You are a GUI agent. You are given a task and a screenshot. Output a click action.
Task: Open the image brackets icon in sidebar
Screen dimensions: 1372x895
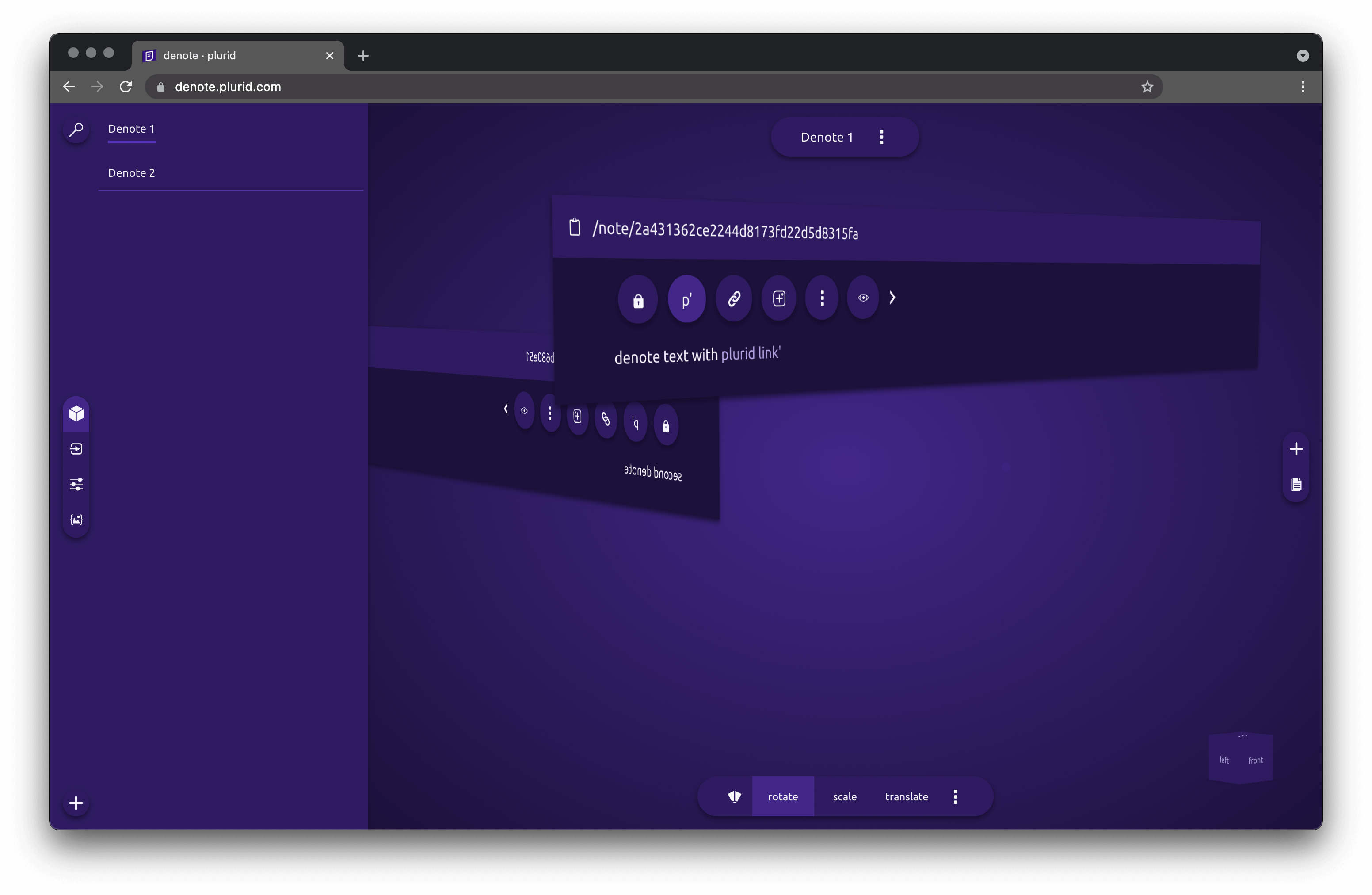click(x=76, y=520)
